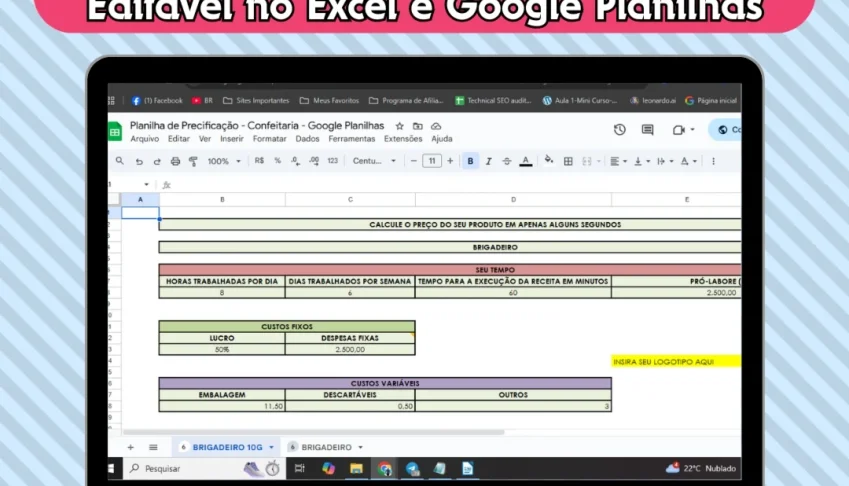Open the text wrapping dropdown
Viewport: 849px width, 486px height.
tap(665, 161)
